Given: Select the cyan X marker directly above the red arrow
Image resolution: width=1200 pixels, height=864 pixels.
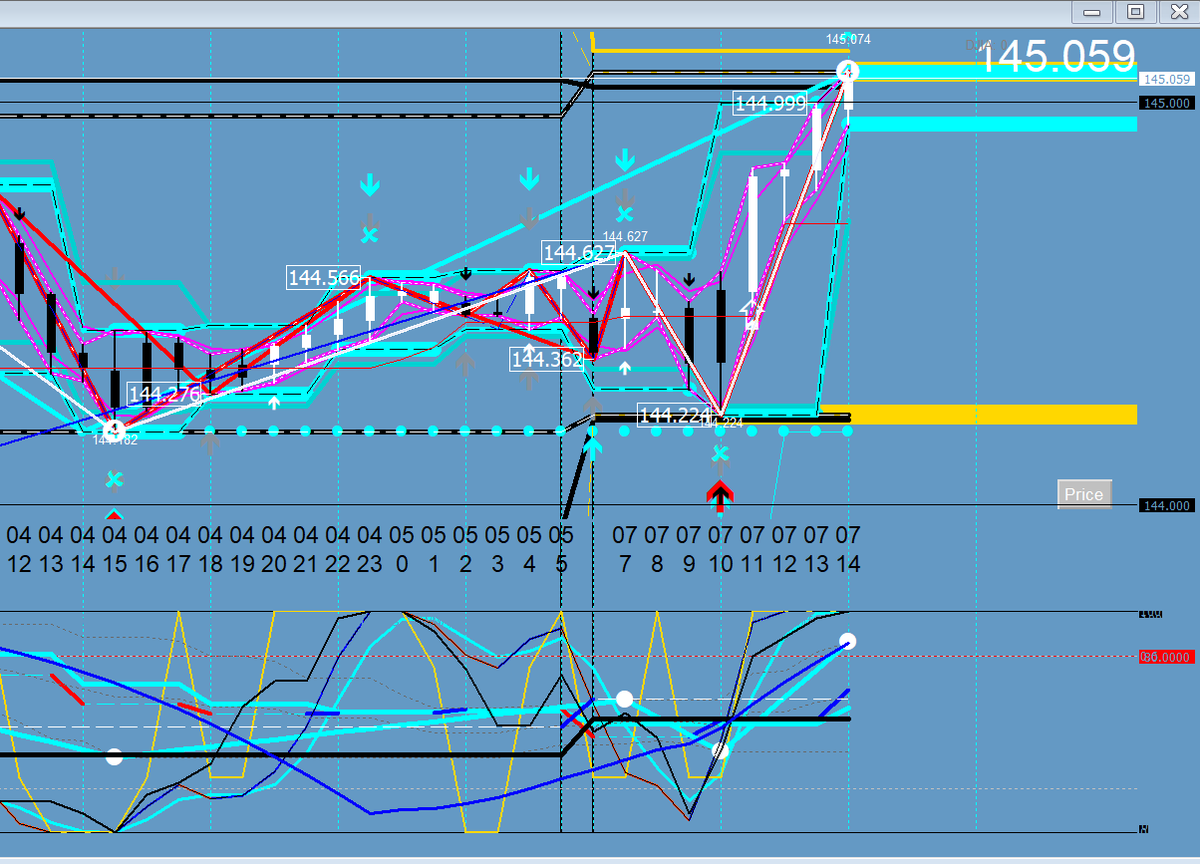Looking at the screenshot, I should click(720, 454).
